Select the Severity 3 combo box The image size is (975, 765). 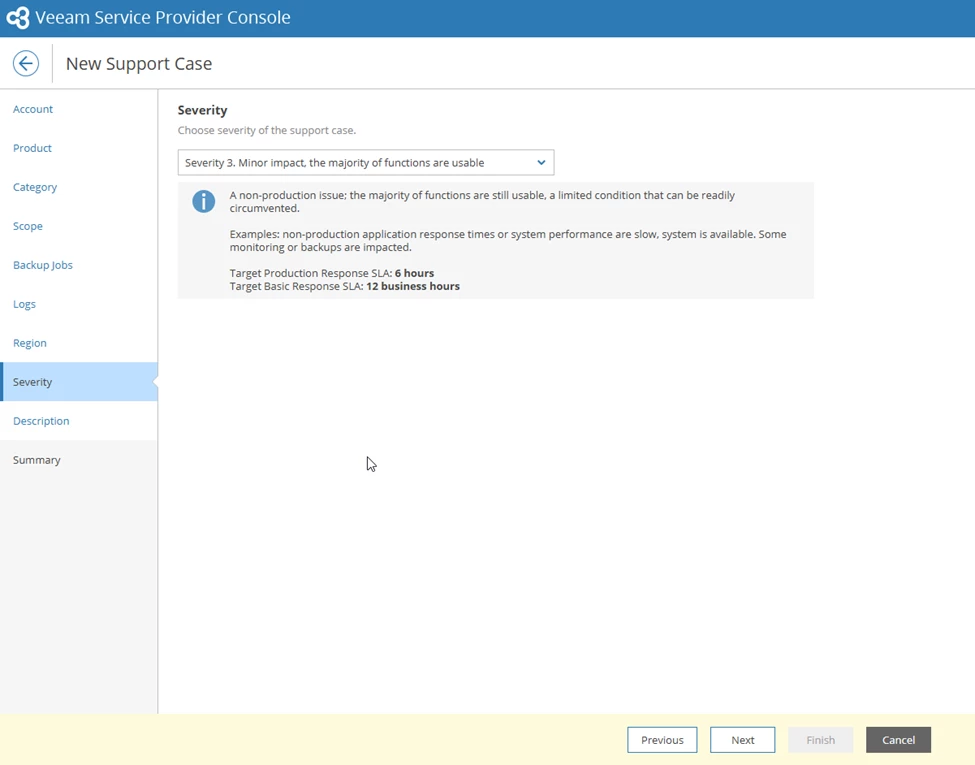pyautogui.click(x=366, y=162)
